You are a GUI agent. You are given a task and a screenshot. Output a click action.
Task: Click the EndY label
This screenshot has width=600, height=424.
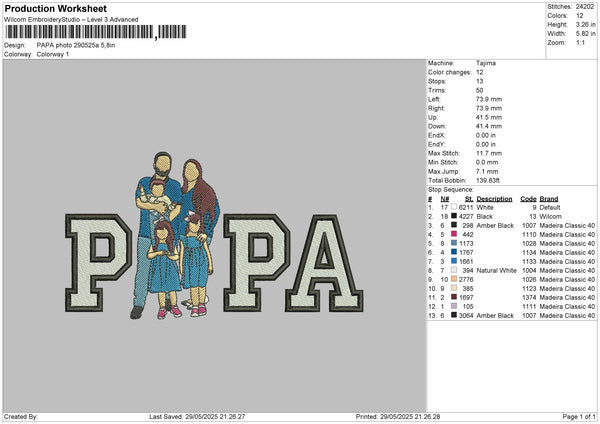point(437,144)
